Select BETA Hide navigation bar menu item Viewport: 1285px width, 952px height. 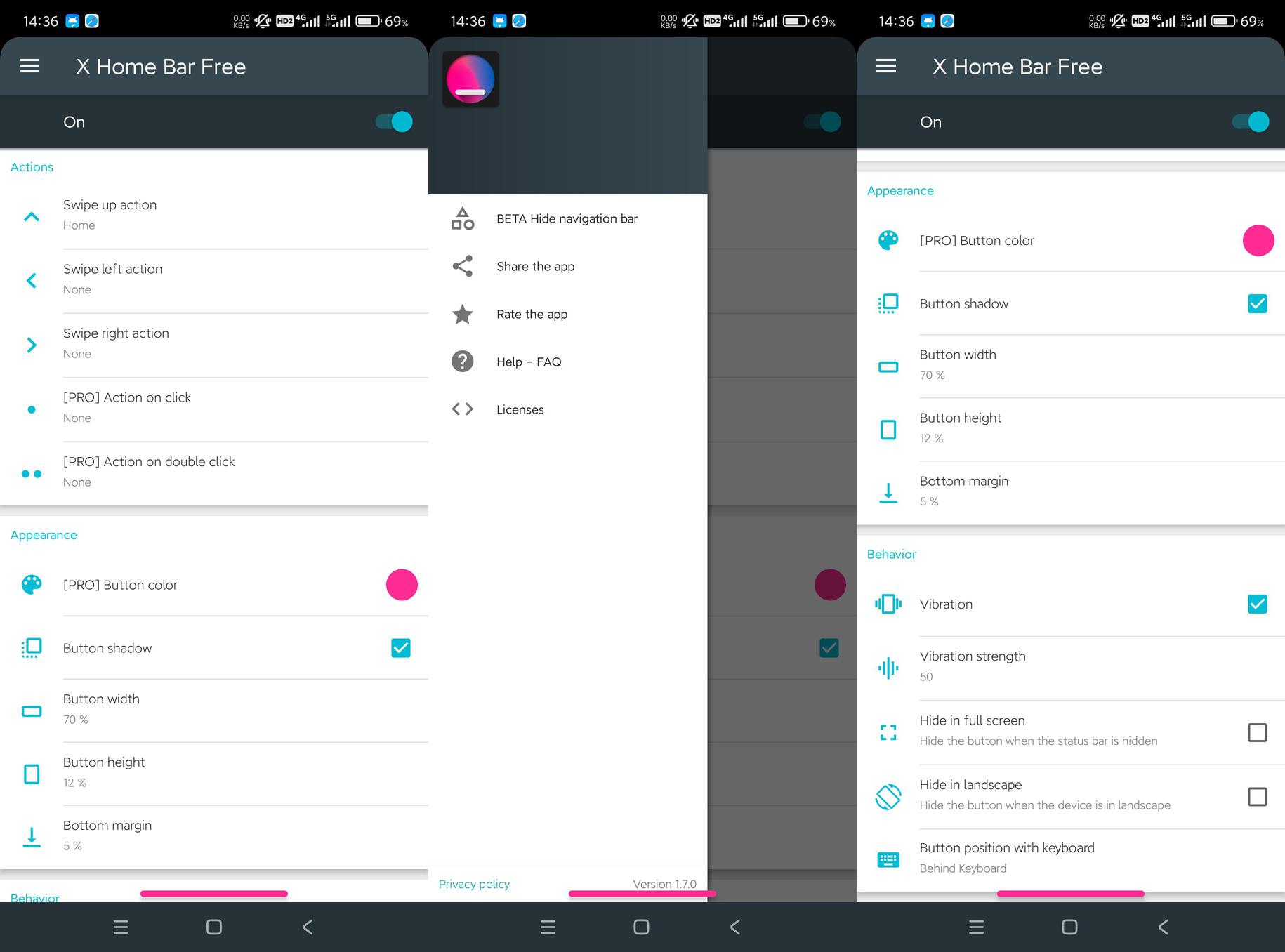567,218
